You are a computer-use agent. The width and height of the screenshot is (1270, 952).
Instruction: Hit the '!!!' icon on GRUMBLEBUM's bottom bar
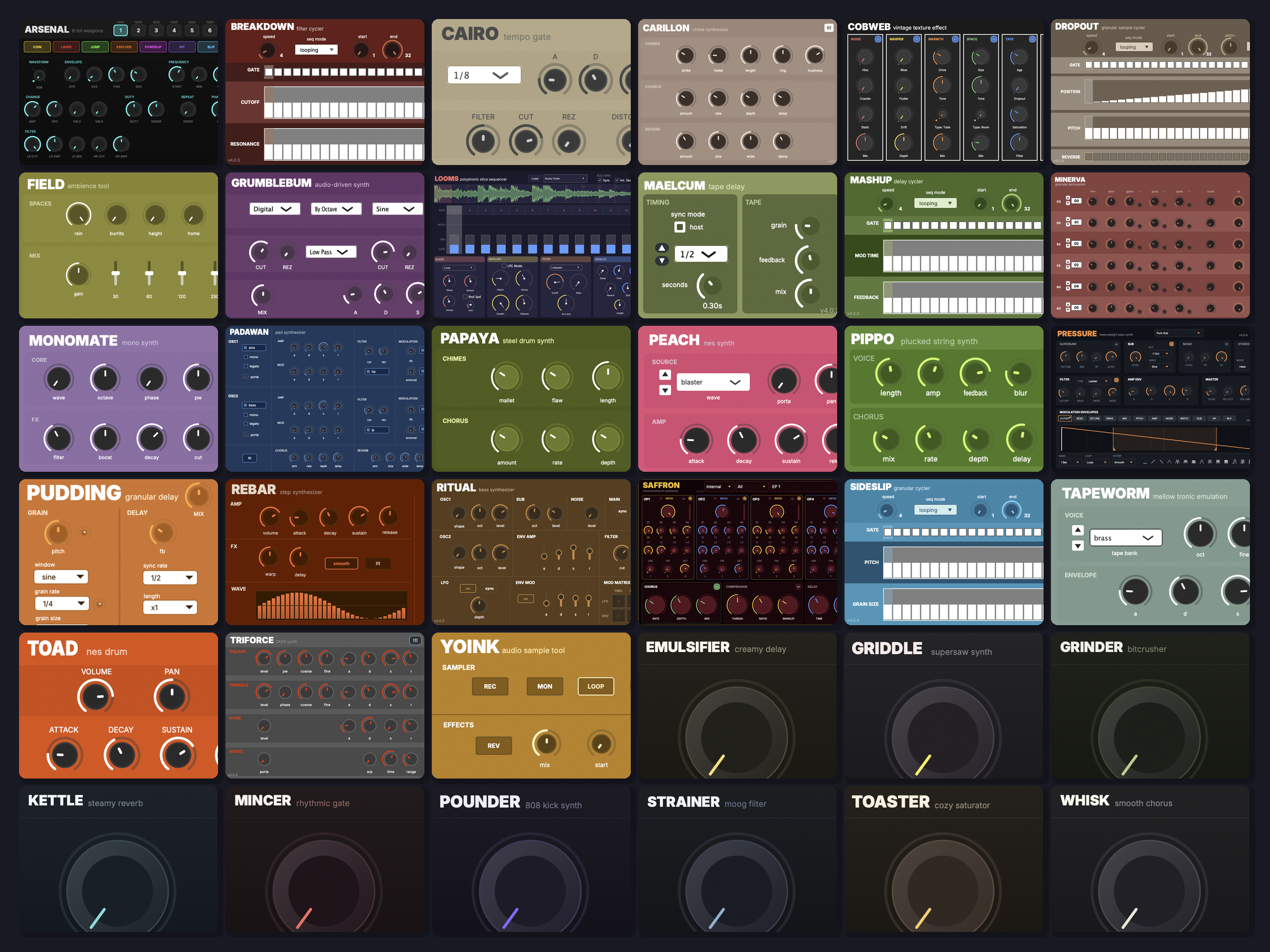(249, 458)
